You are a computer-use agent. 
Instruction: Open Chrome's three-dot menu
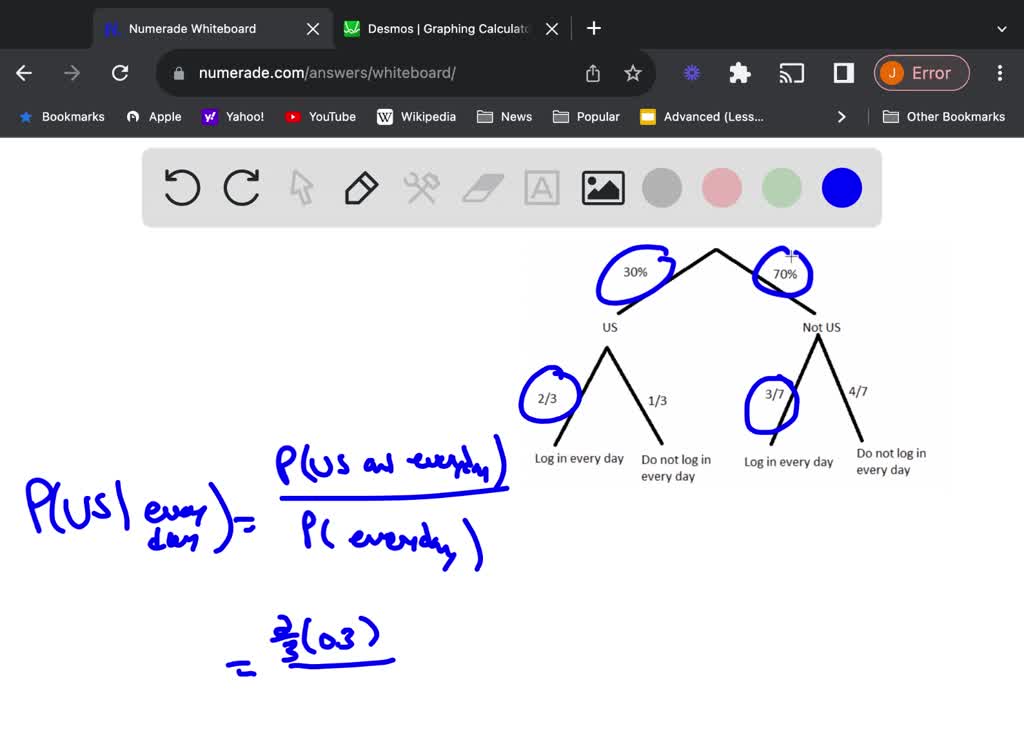(x=999, y=73)
